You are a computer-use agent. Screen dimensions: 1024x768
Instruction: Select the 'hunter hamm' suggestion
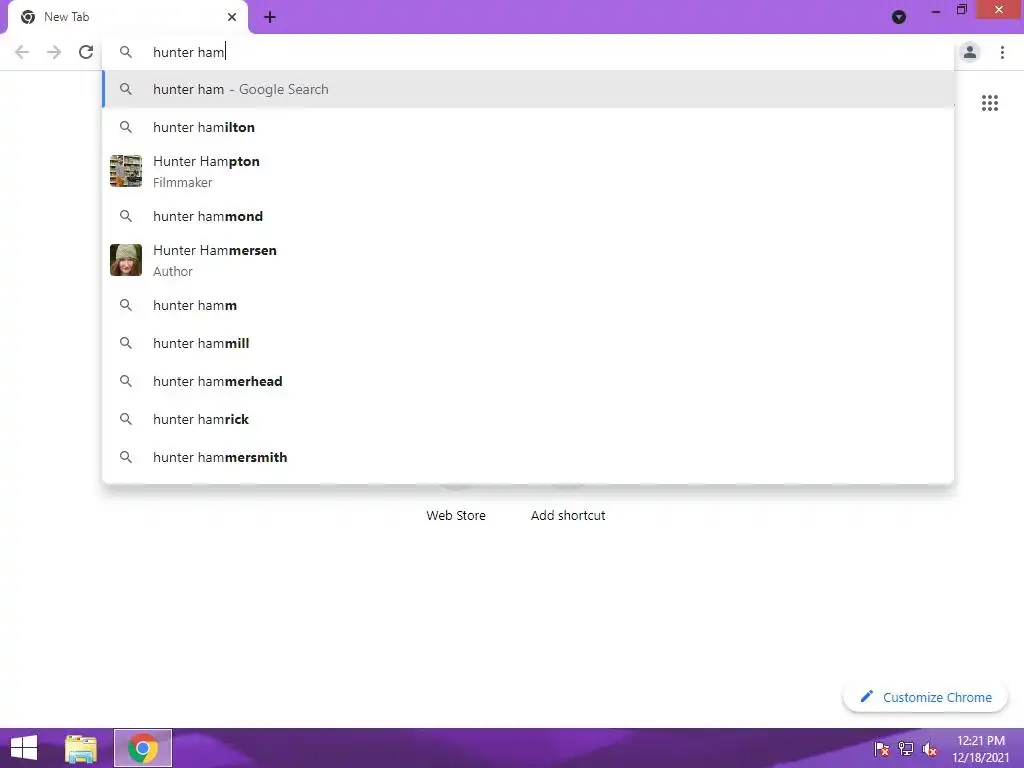[528, 305]
